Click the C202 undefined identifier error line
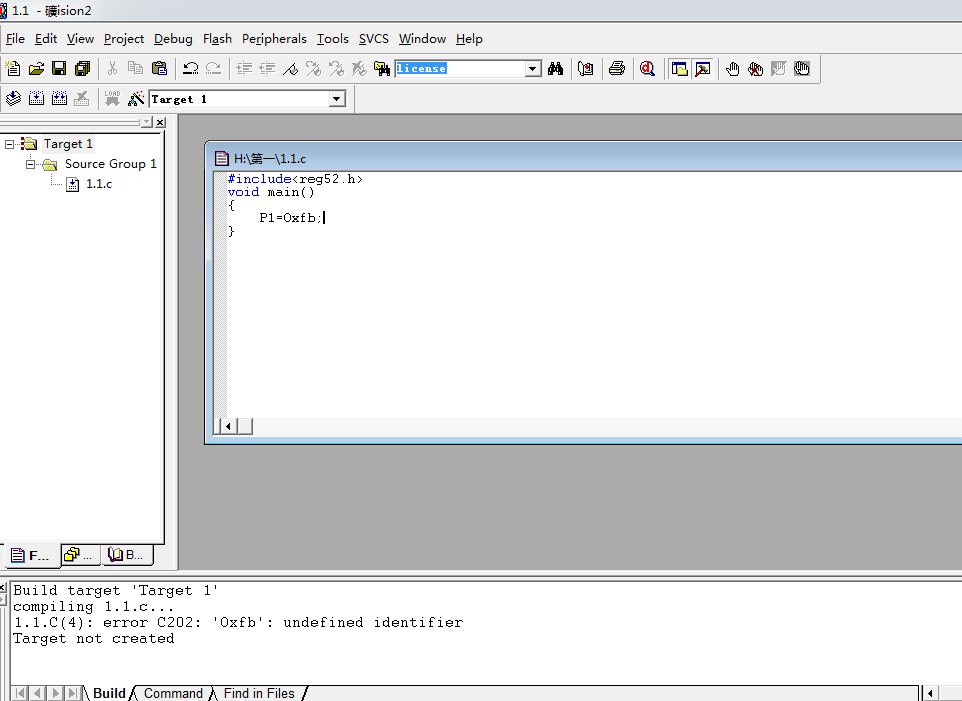This screenshot has height=701, width=962. [238, 622]
